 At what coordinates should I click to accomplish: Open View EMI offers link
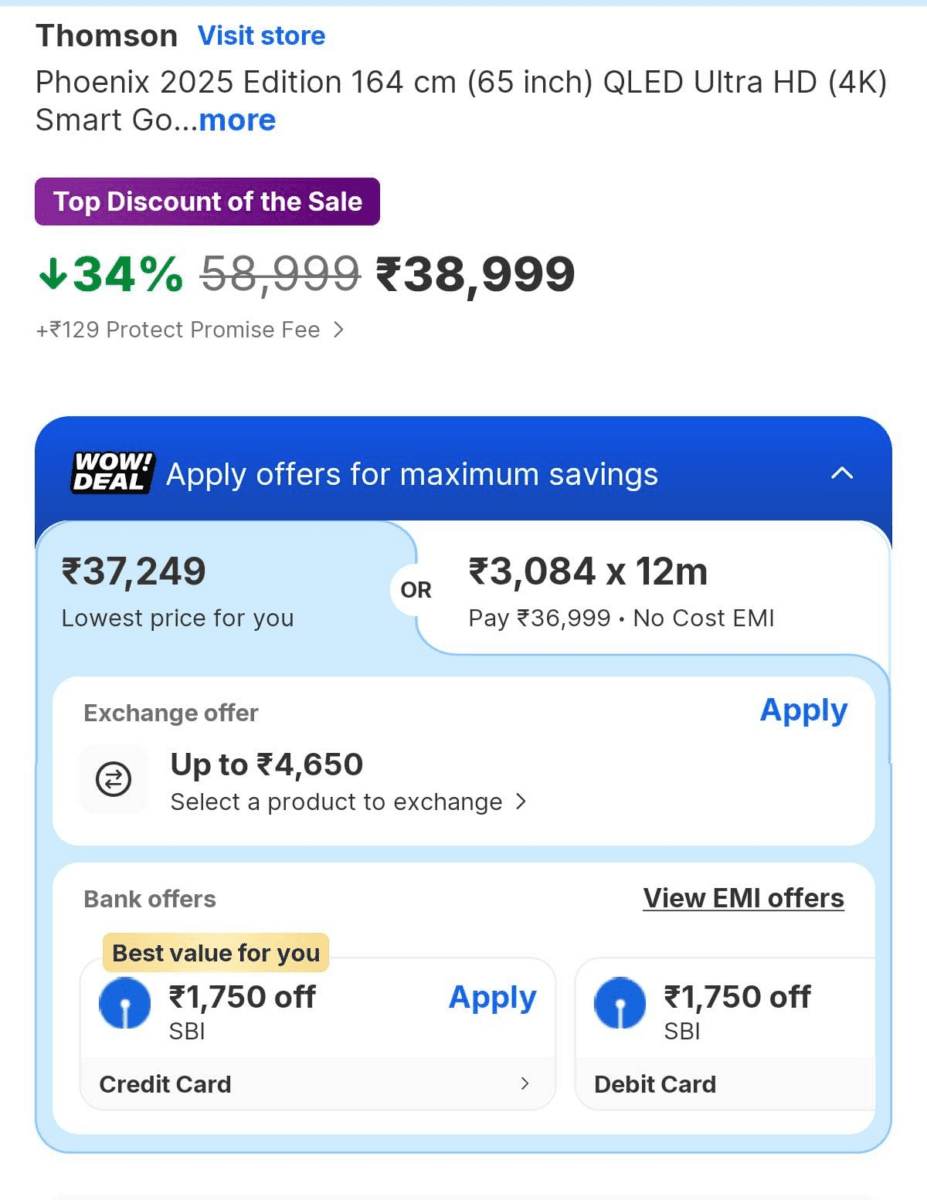743,898
